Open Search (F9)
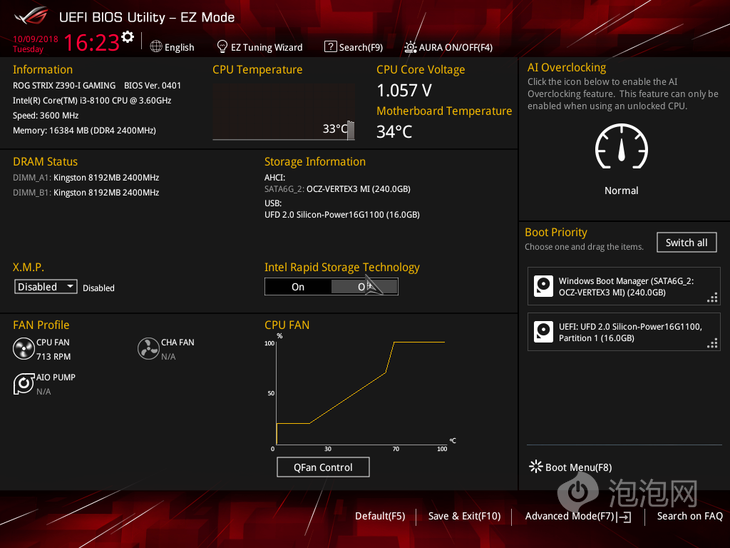The width and height of the screenshot is (730, 548). (354, 47)
